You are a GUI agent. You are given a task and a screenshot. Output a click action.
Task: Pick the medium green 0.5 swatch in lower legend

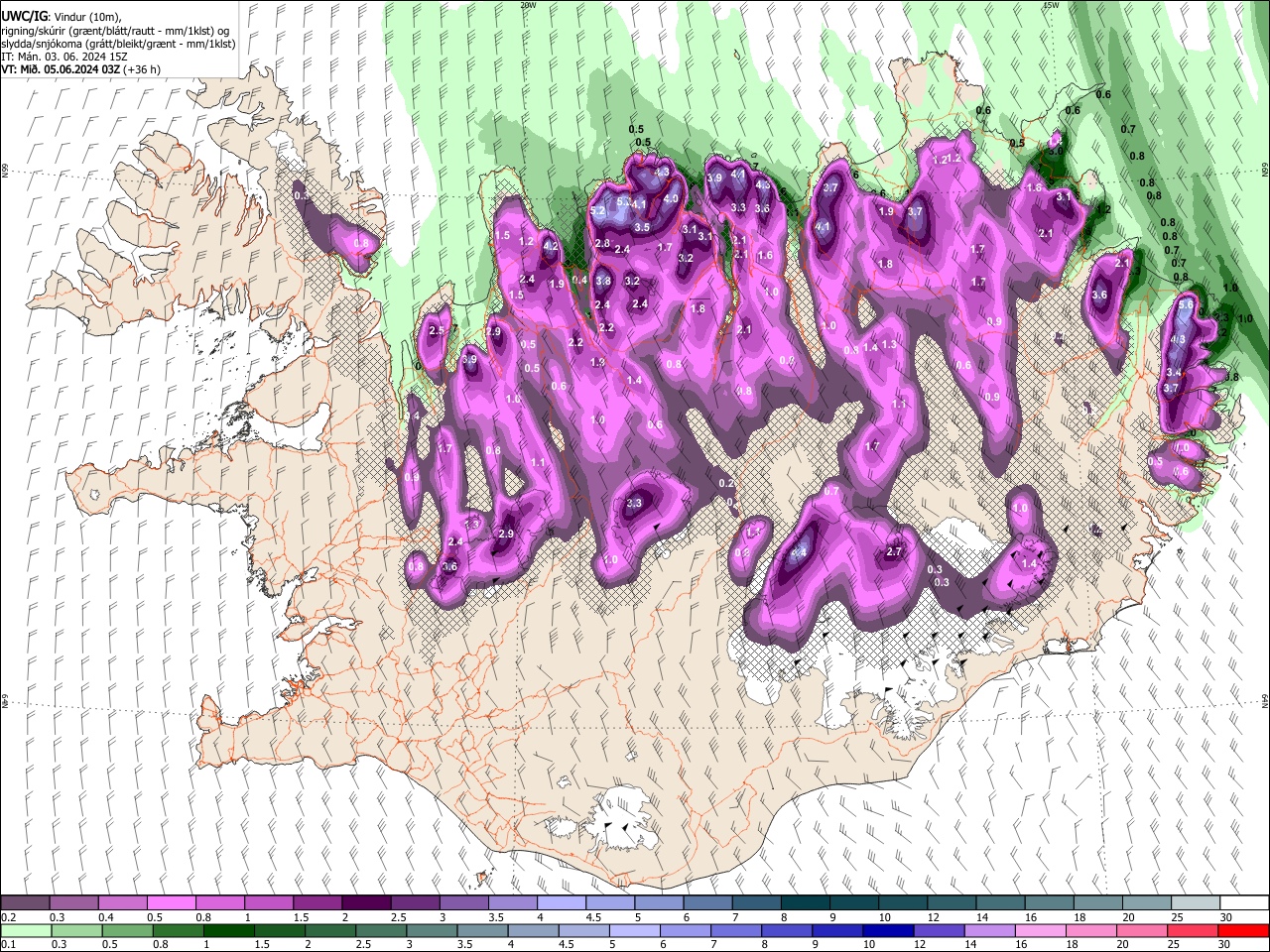127,931
